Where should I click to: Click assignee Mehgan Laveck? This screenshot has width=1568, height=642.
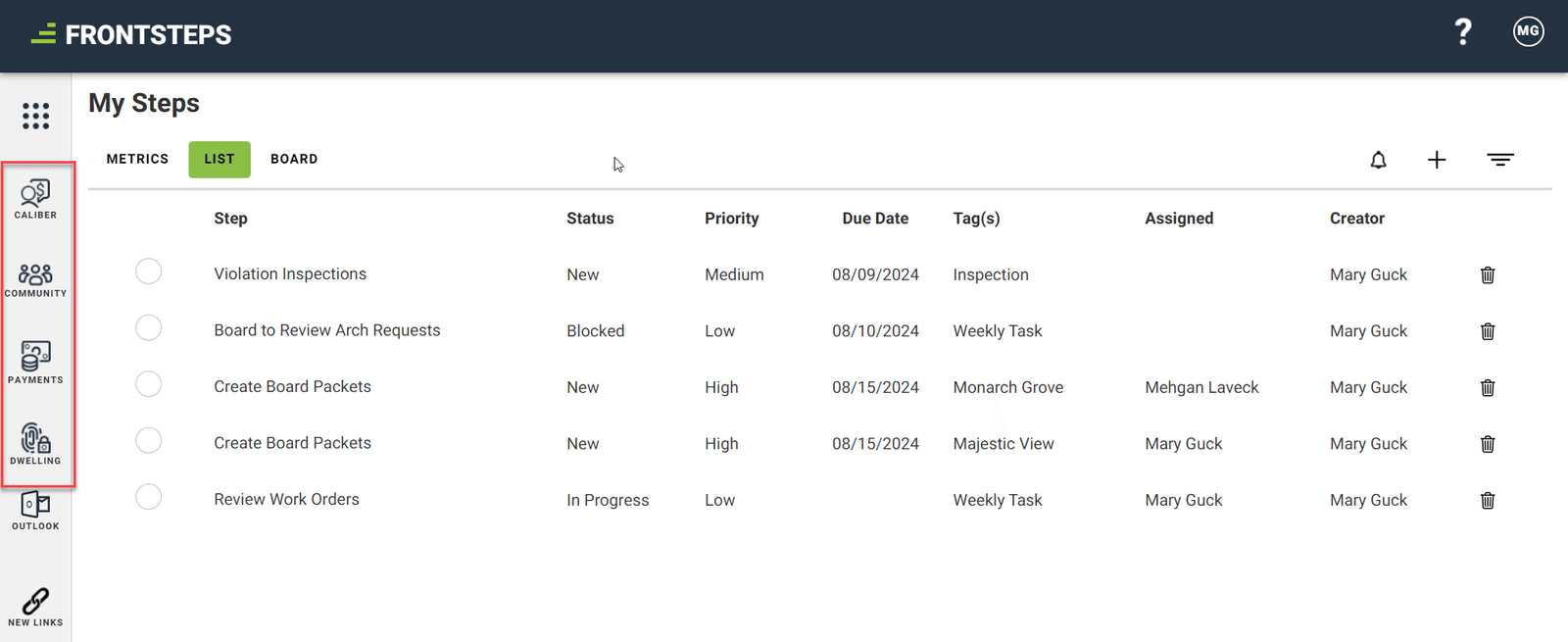[x=1201, y=388]
